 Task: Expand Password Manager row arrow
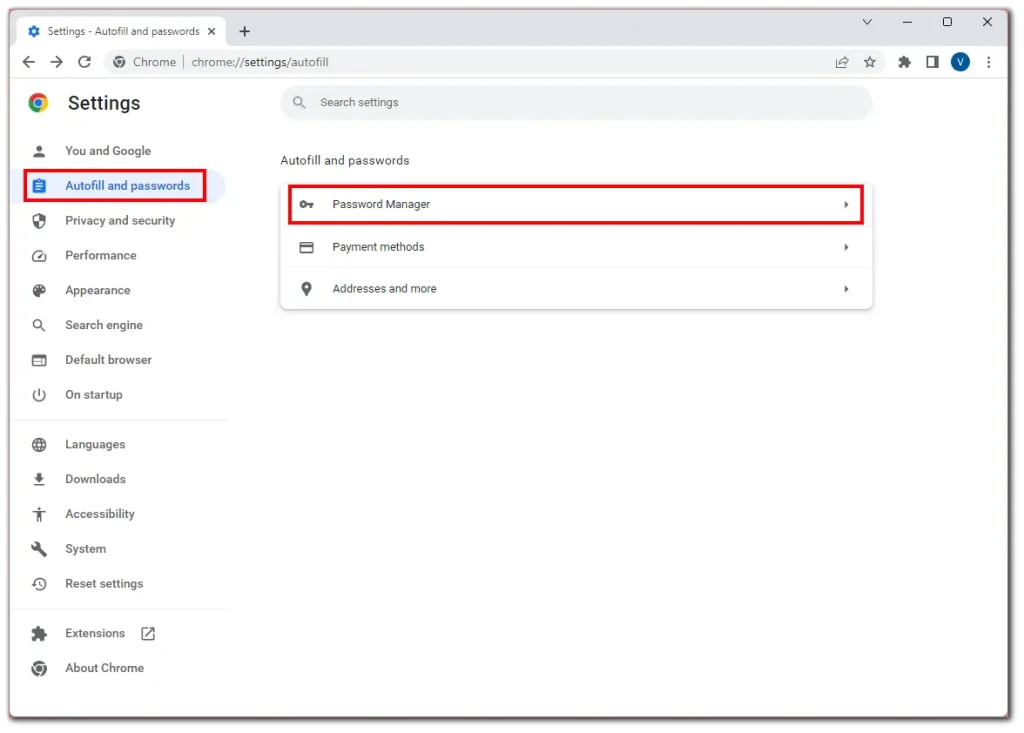point(846,205)
